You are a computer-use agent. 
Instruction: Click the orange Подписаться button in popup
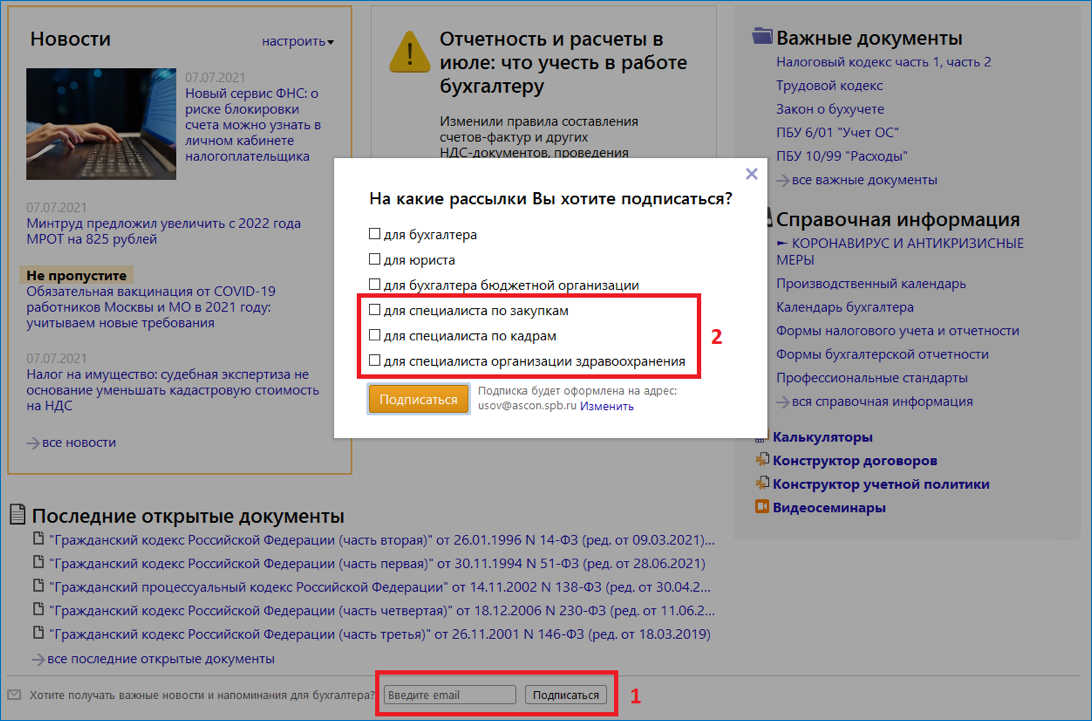click(x=418, y=399)
